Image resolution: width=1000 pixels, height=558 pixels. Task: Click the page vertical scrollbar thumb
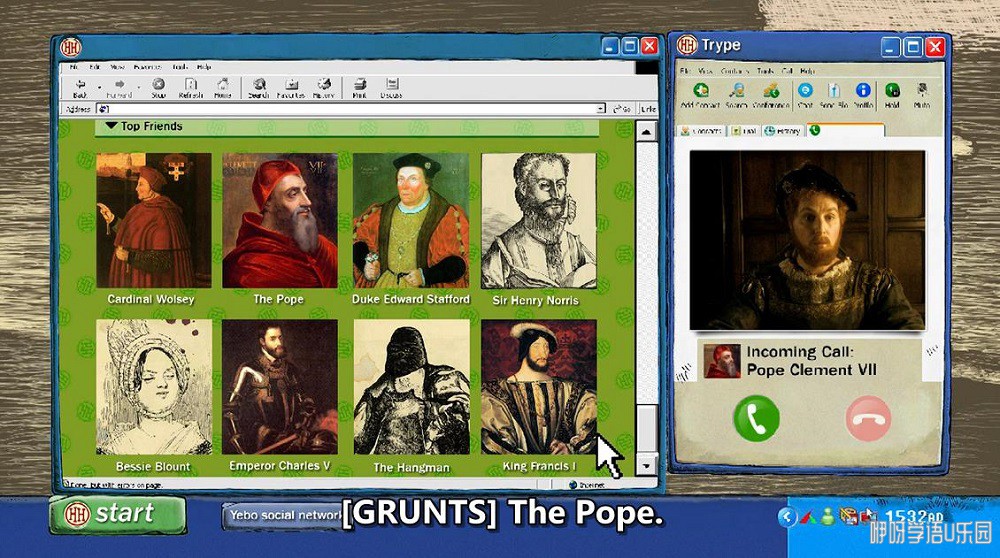point(646,429)
